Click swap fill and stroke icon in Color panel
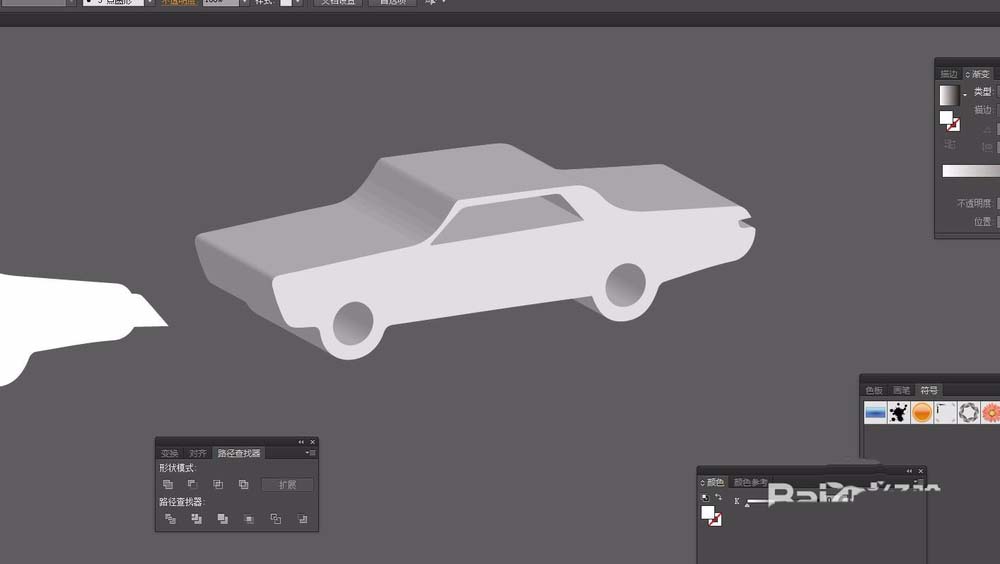The height and width of the screenshot is (564, 1000). [x=719, y=497]
